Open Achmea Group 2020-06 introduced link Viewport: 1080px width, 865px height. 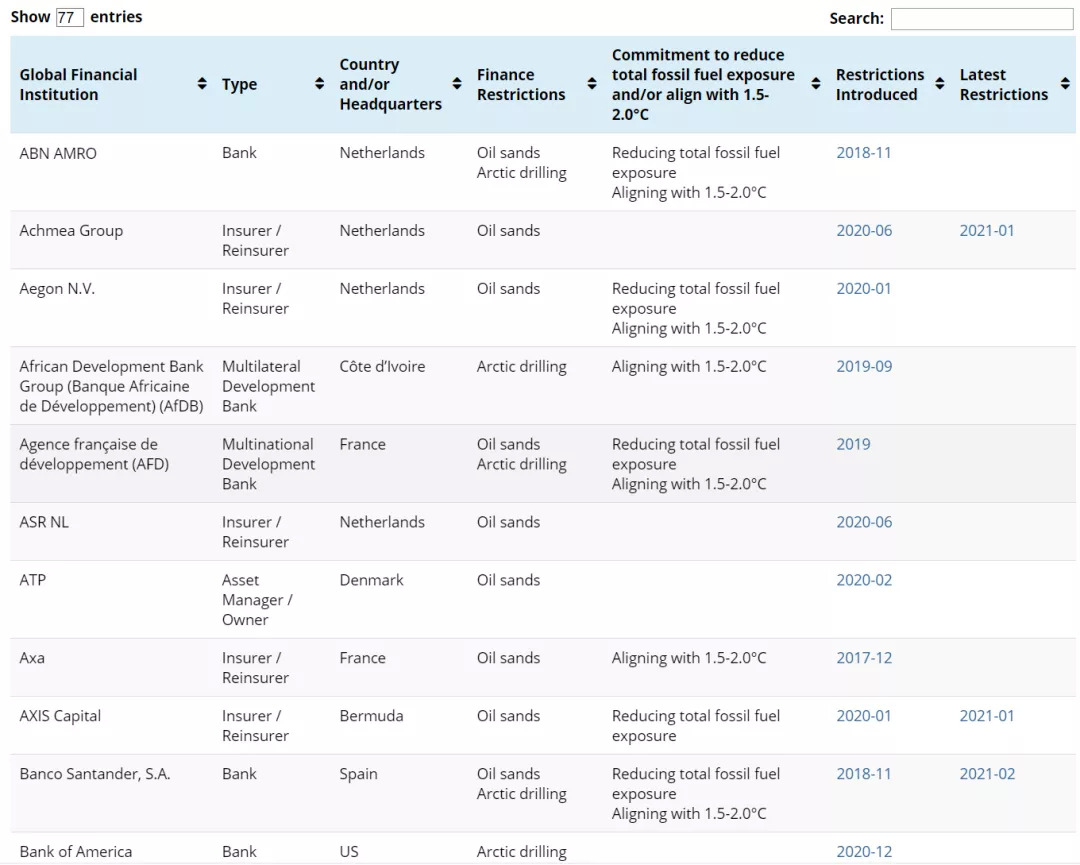tap(864, 231)
